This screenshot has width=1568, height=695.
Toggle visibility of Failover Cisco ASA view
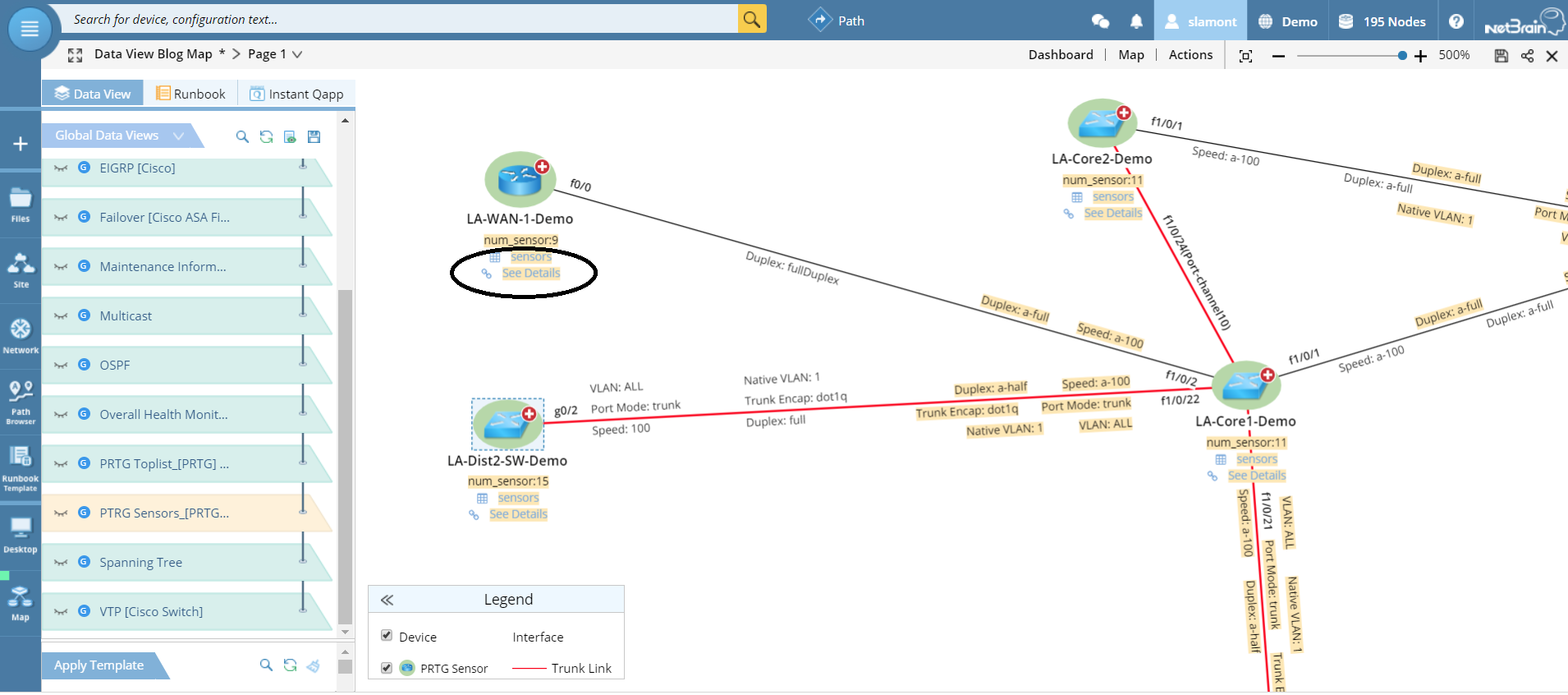(61, 218)
